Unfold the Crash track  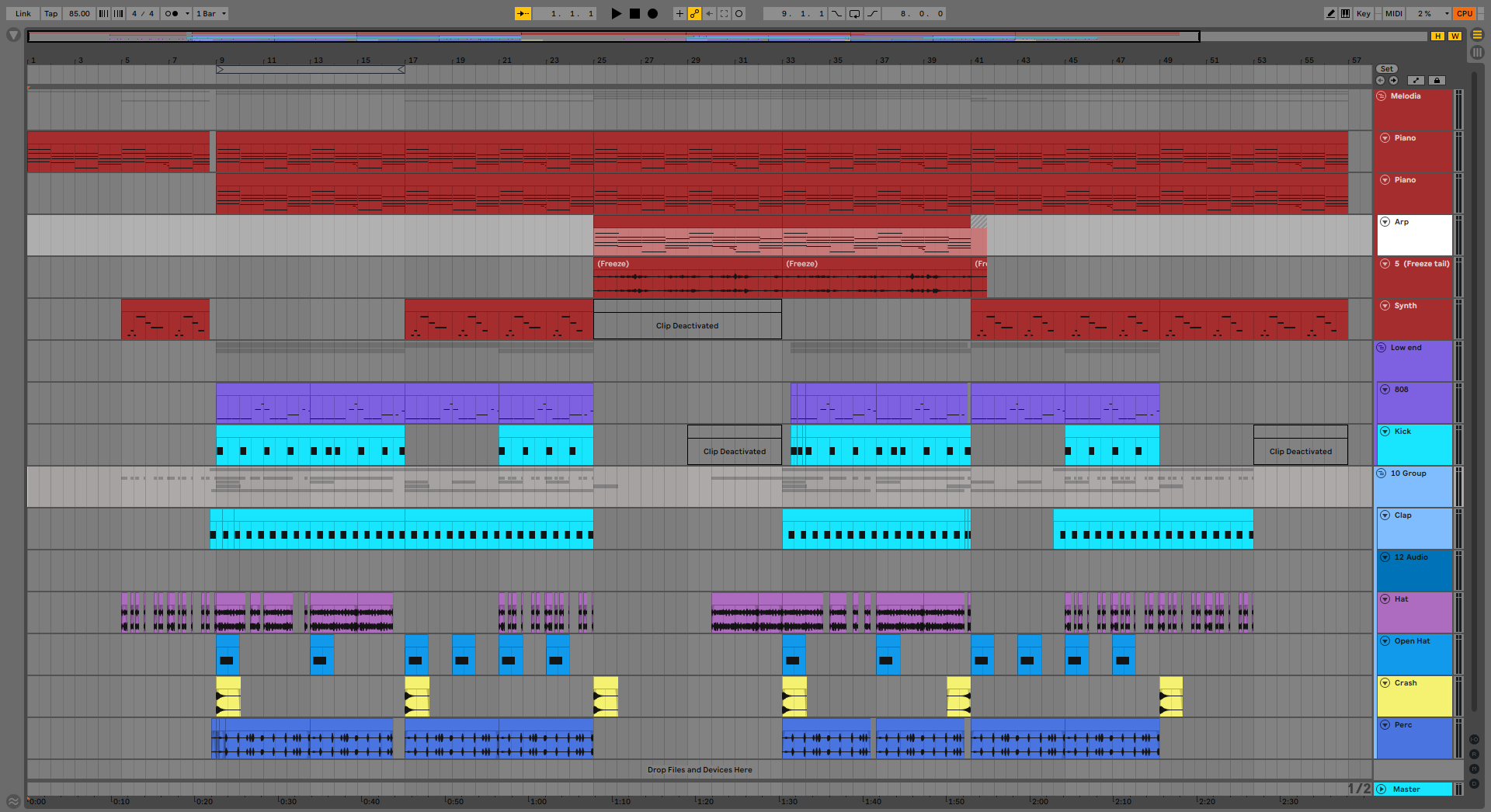1385,683
